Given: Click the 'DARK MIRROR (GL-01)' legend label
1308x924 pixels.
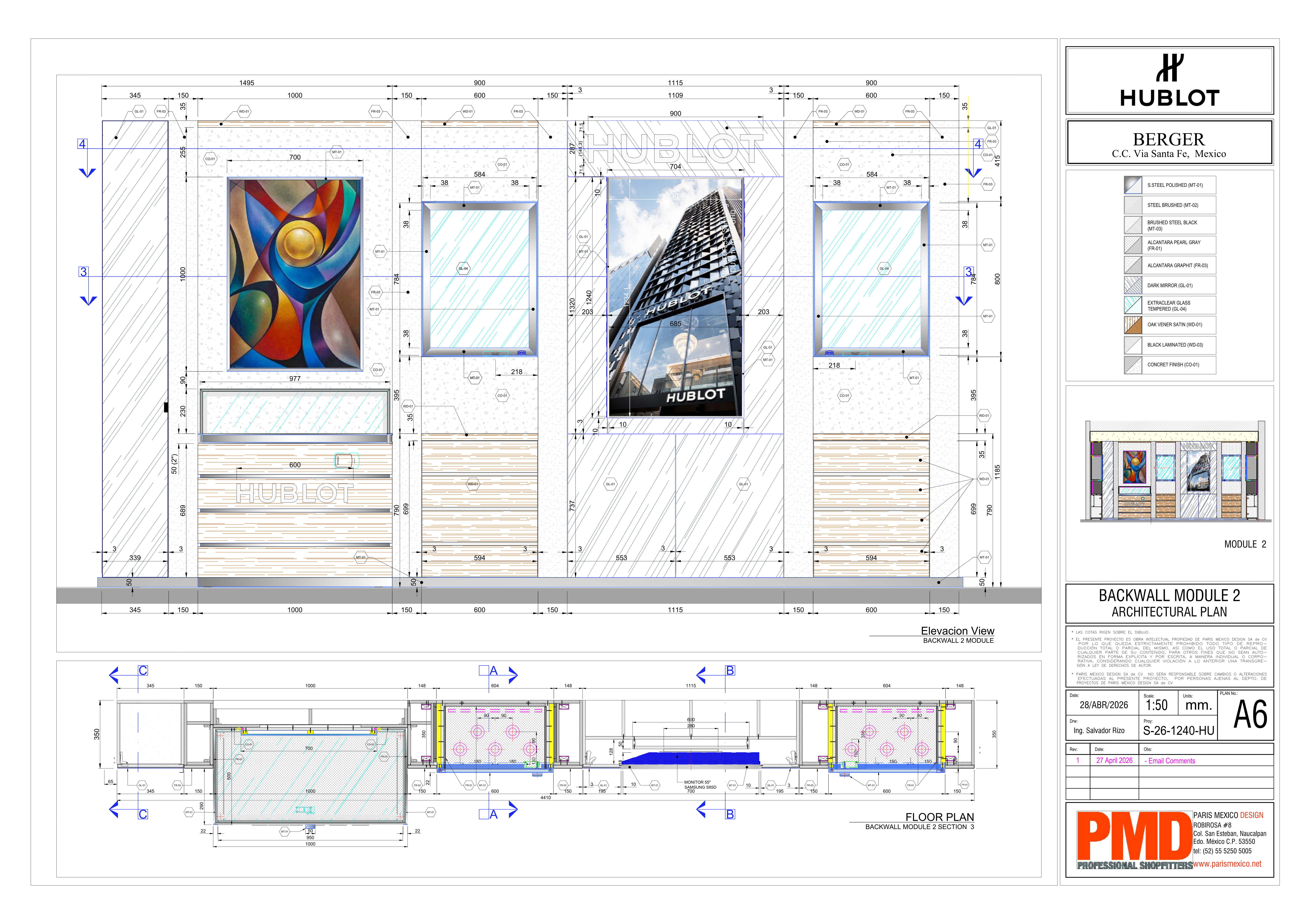Looking at the screenshot, I should (1170, 285).
